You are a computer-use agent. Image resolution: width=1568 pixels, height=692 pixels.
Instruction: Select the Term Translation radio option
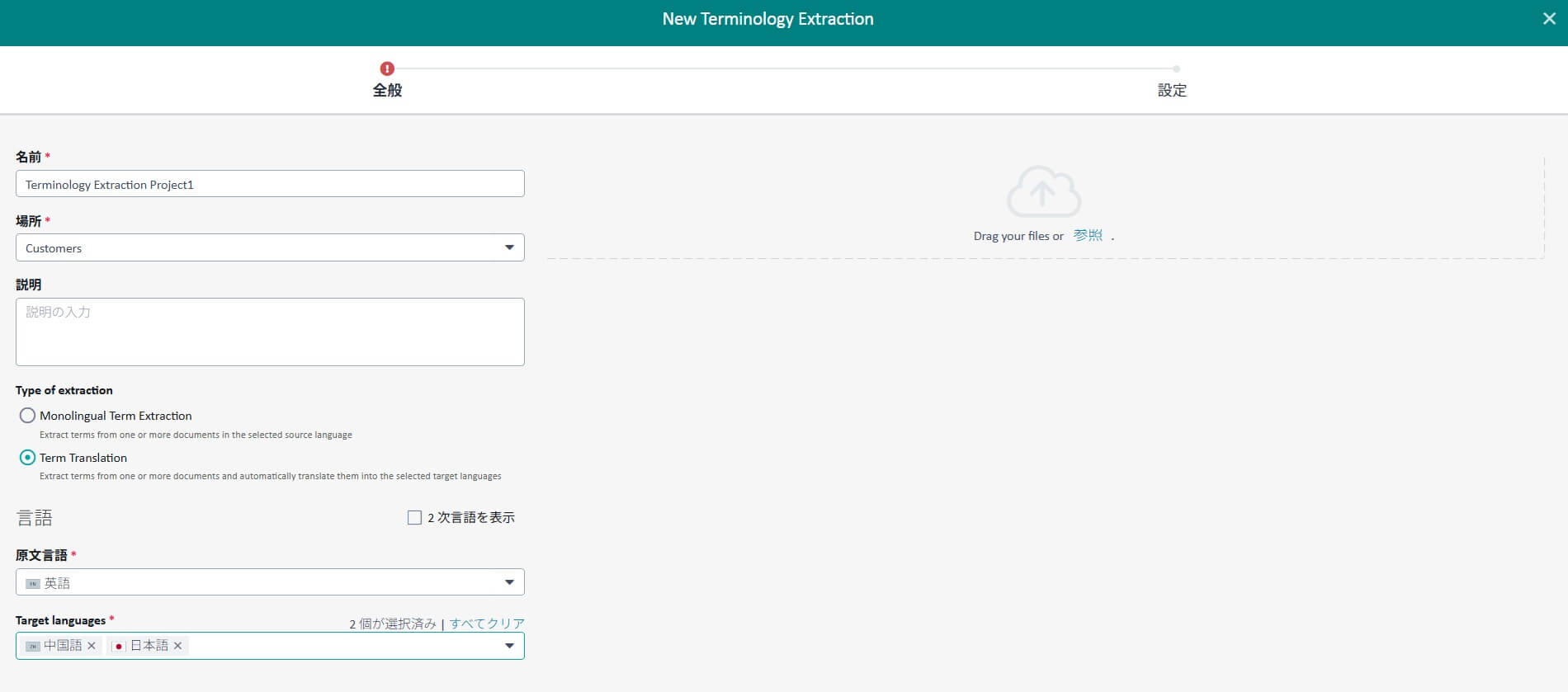click(x=27, y=457)
